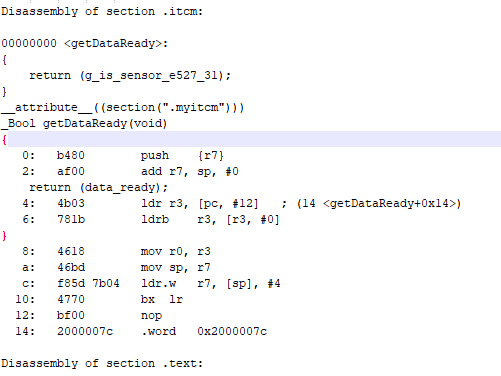Screen dimensions: 501x376
Task: Select the 'nop' instruction at address 12
Action: 151,315
